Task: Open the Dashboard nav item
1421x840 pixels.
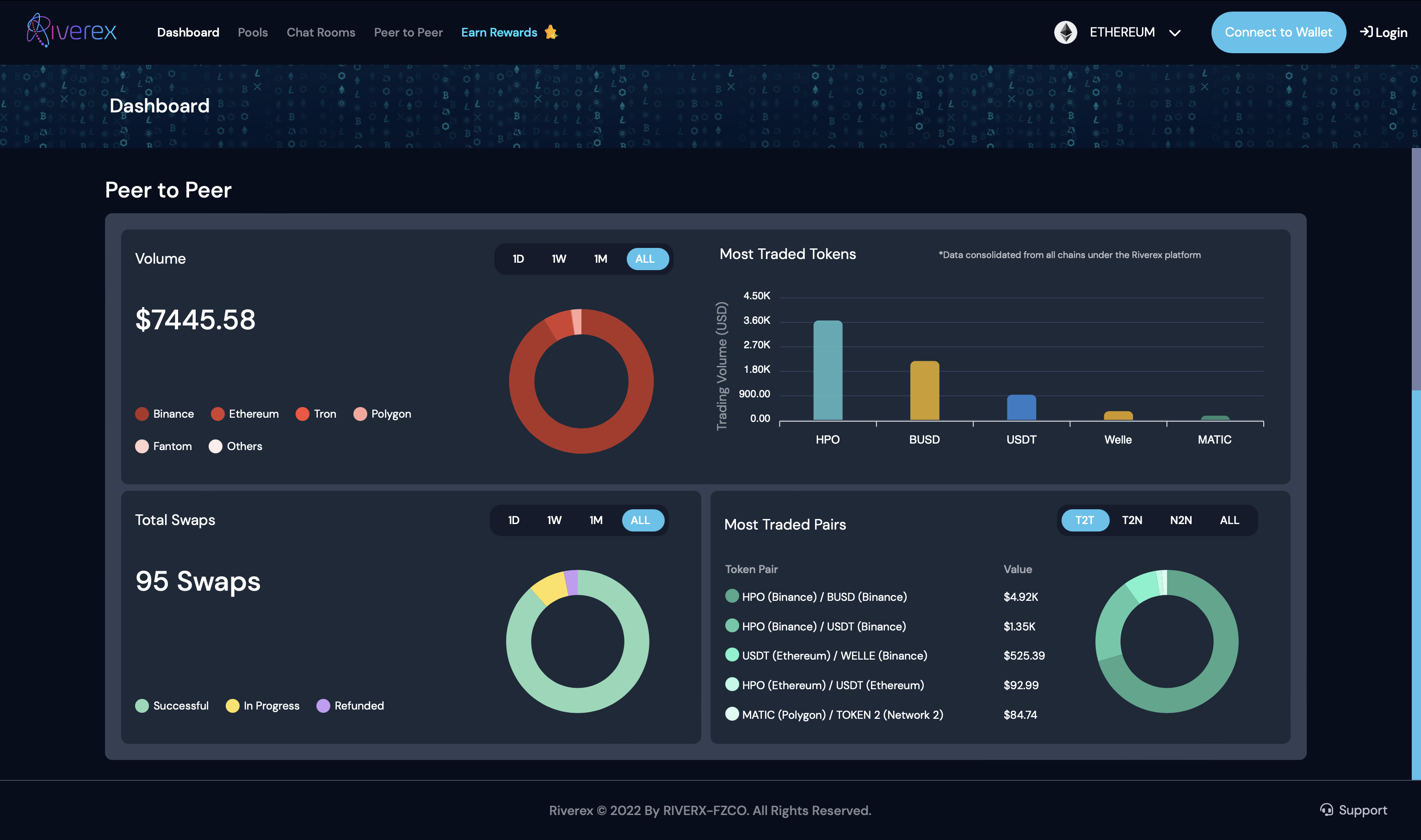Action: [x=188, y=32]
